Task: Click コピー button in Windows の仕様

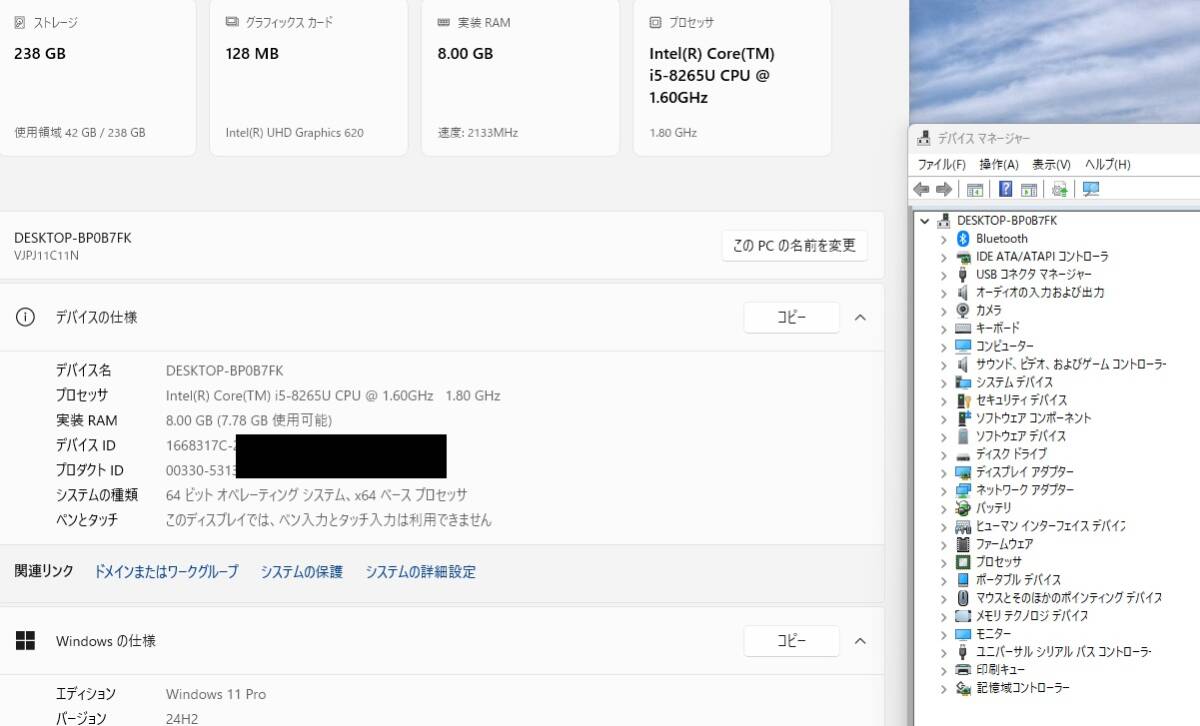Action: [x=791, y=641]
